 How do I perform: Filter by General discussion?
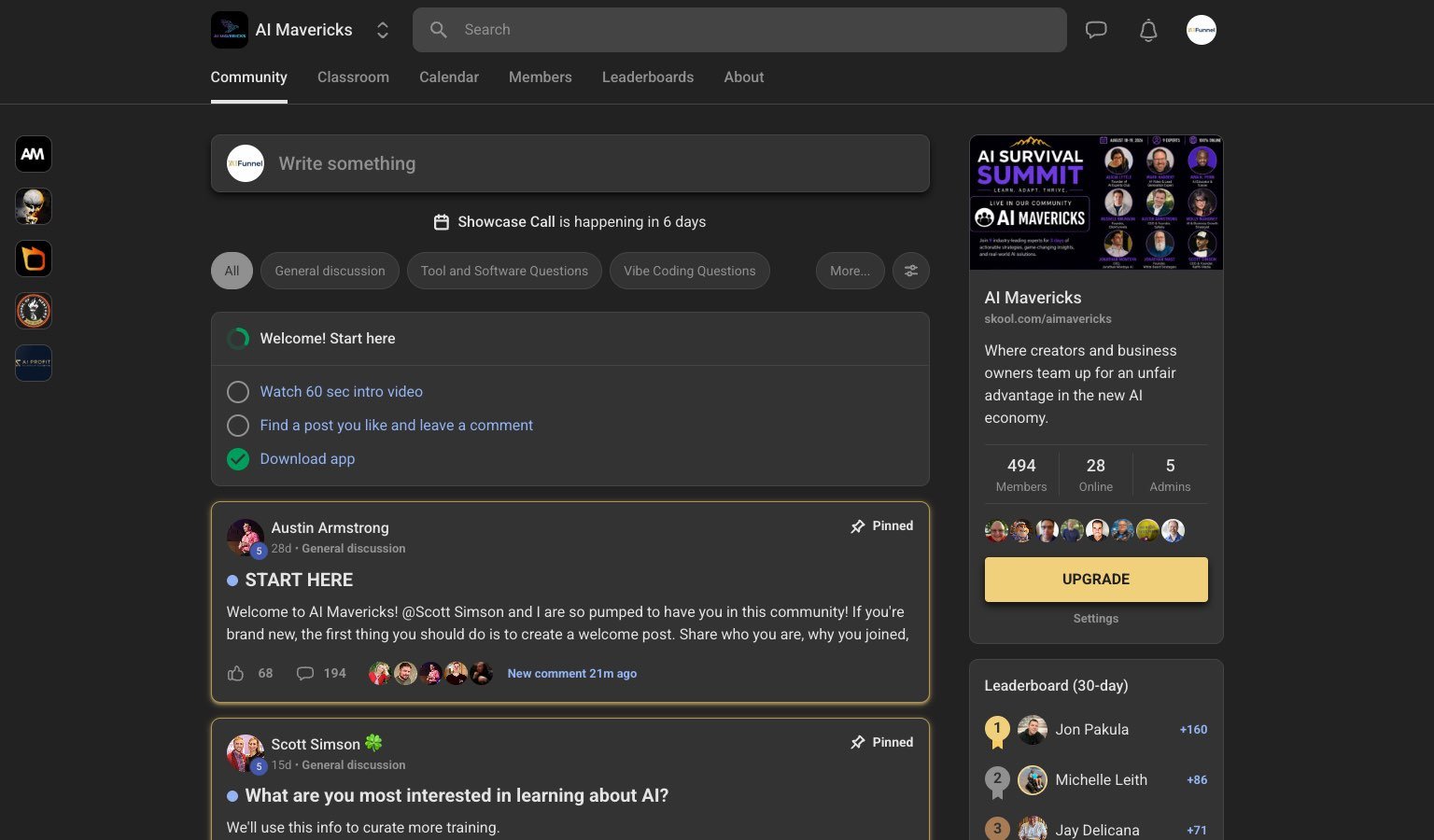point(330,271)
